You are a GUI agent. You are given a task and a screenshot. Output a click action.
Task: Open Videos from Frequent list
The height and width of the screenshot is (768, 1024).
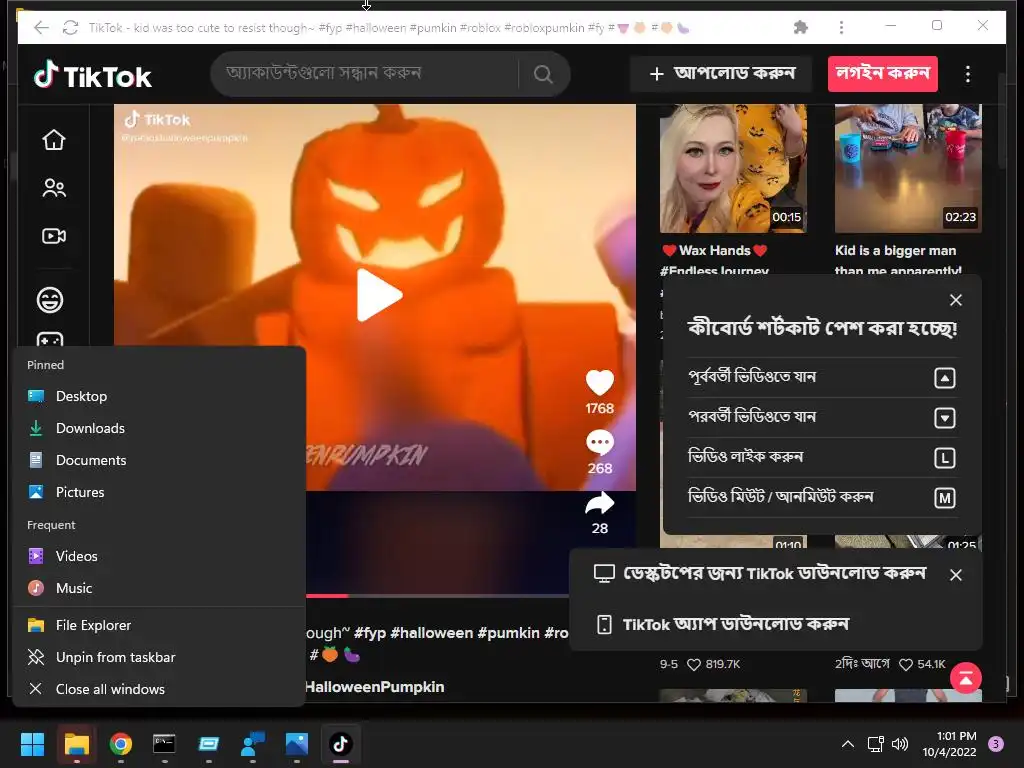pos(159,556)
